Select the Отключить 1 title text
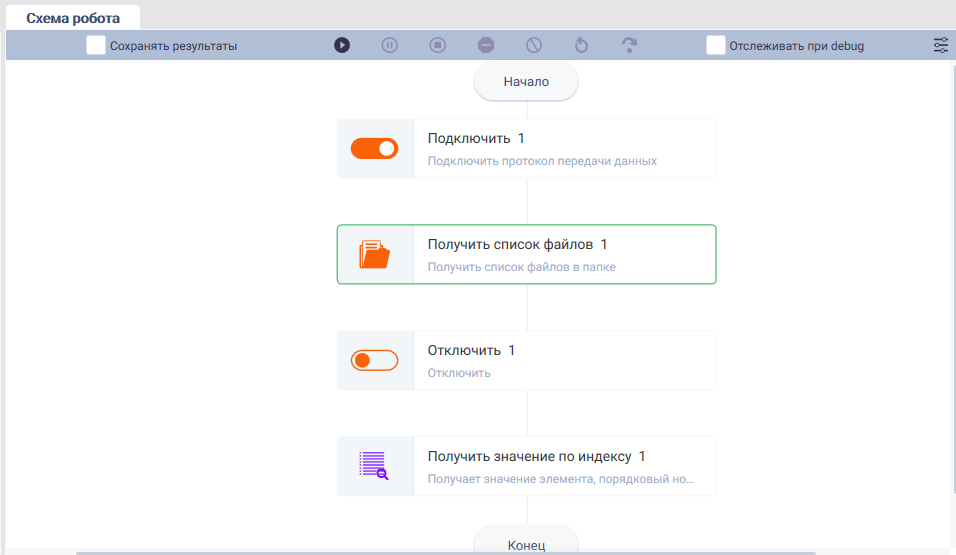The width and height of the screenshot is (956, 555). click(471, 351)
